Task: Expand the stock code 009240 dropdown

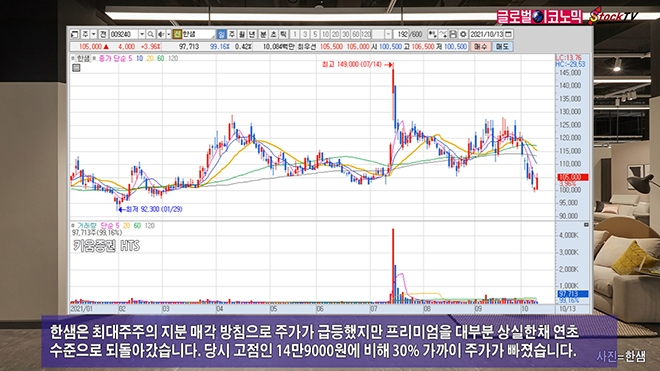Action: (142, 34)
